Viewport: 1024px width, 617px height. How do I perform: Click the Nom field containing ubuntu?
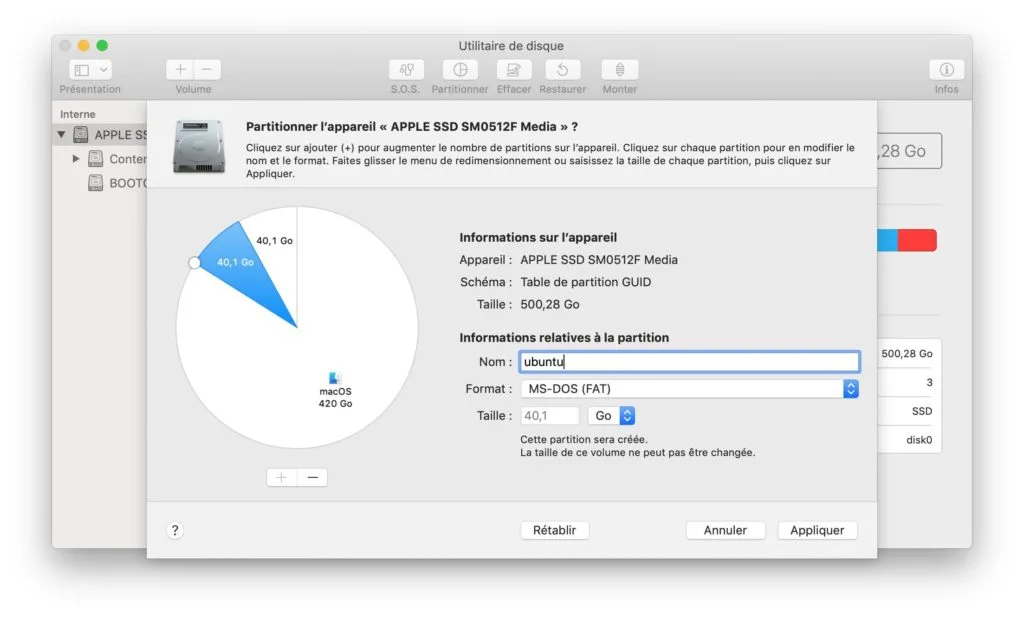(x=690, y=362)
